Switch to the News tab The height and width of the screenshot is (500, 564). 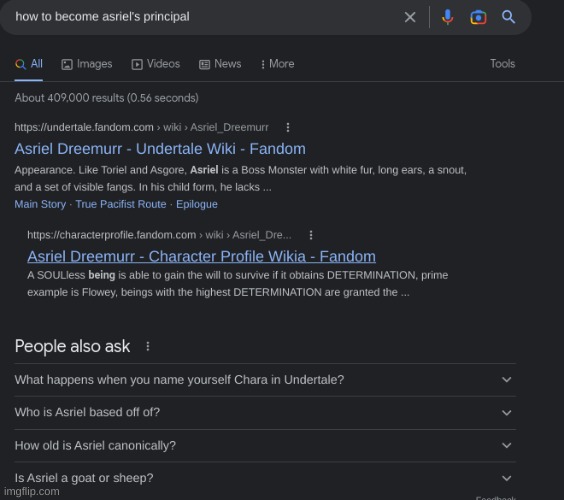tap(220, 64)
